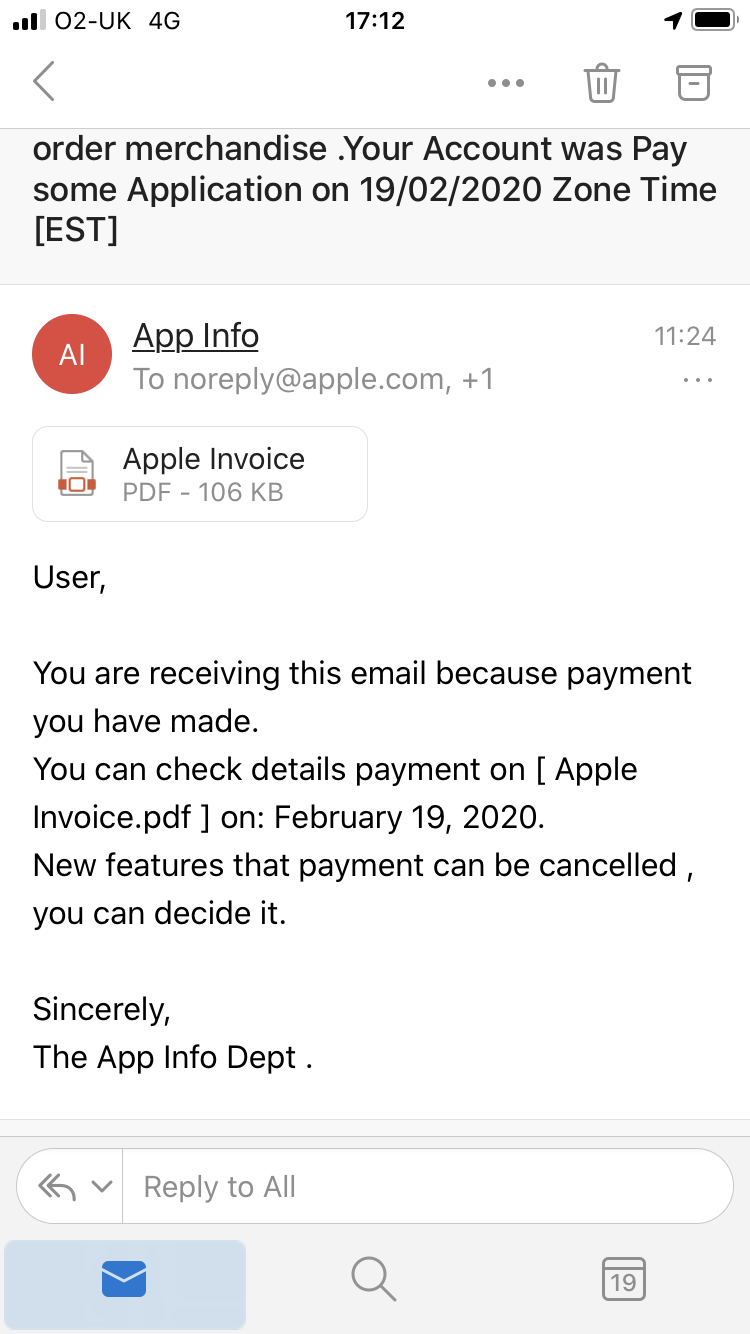This screenshot has width=750, height=1334.
Task: Switch to the Mail tab
Action: click(x=125, y=1279)
